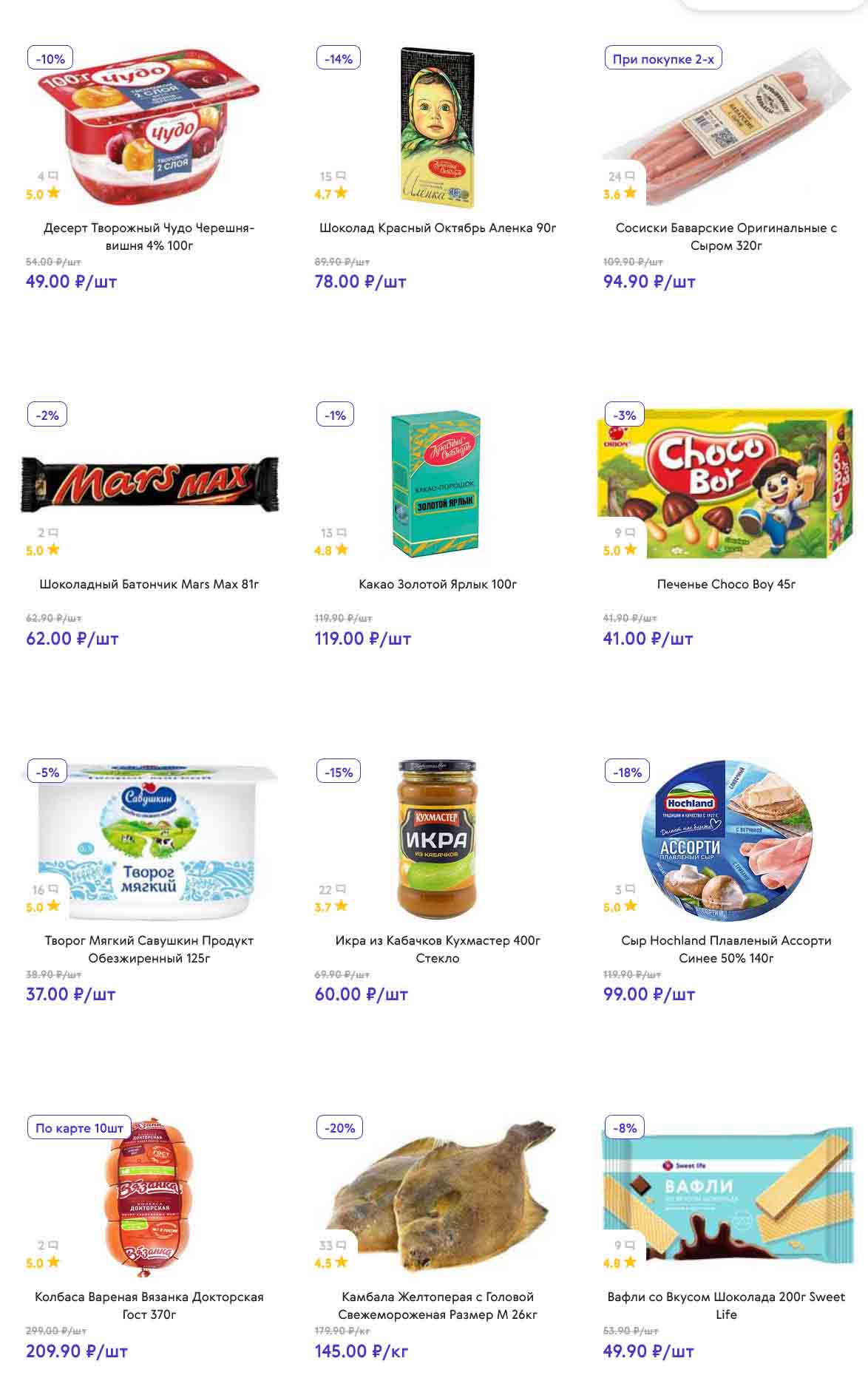This screenshot has height=1395, width=868.
Task: Open the Hochland cheese product image
Action: 726,839
